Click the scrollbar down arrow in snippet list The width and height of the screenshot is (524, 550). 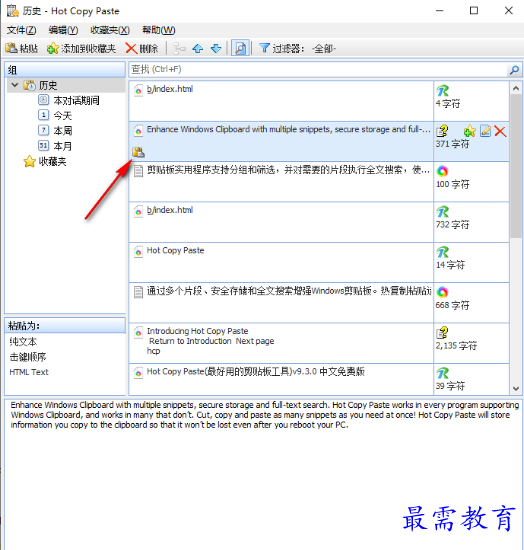tap(516, 388)
